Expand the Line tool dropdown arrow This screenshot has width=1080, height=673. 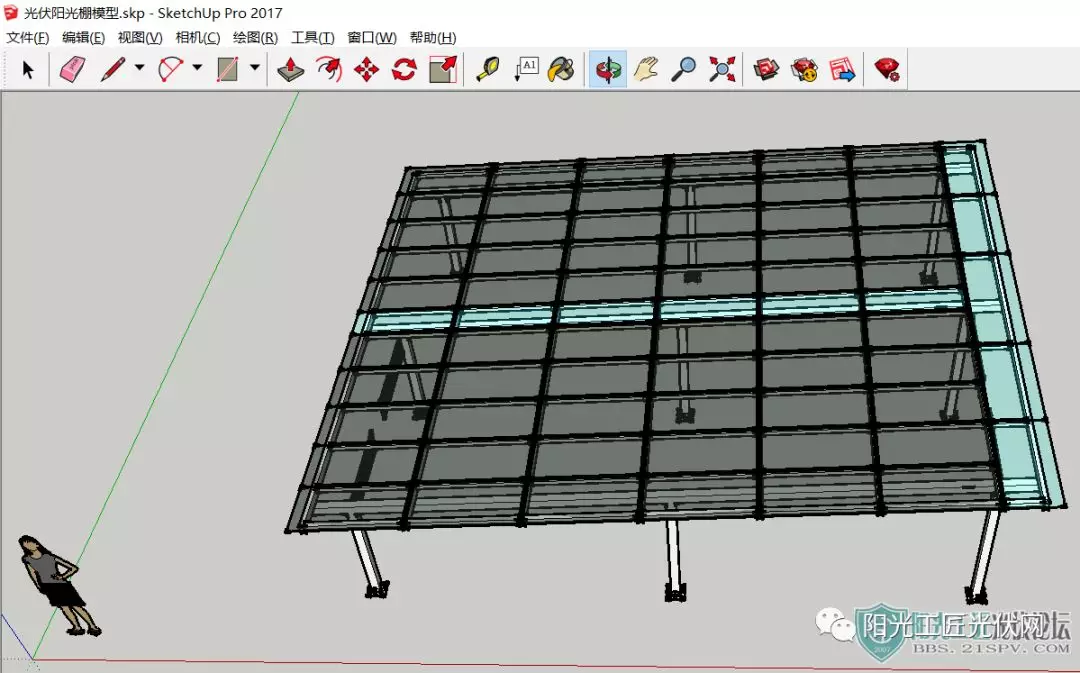click(139, 68)
